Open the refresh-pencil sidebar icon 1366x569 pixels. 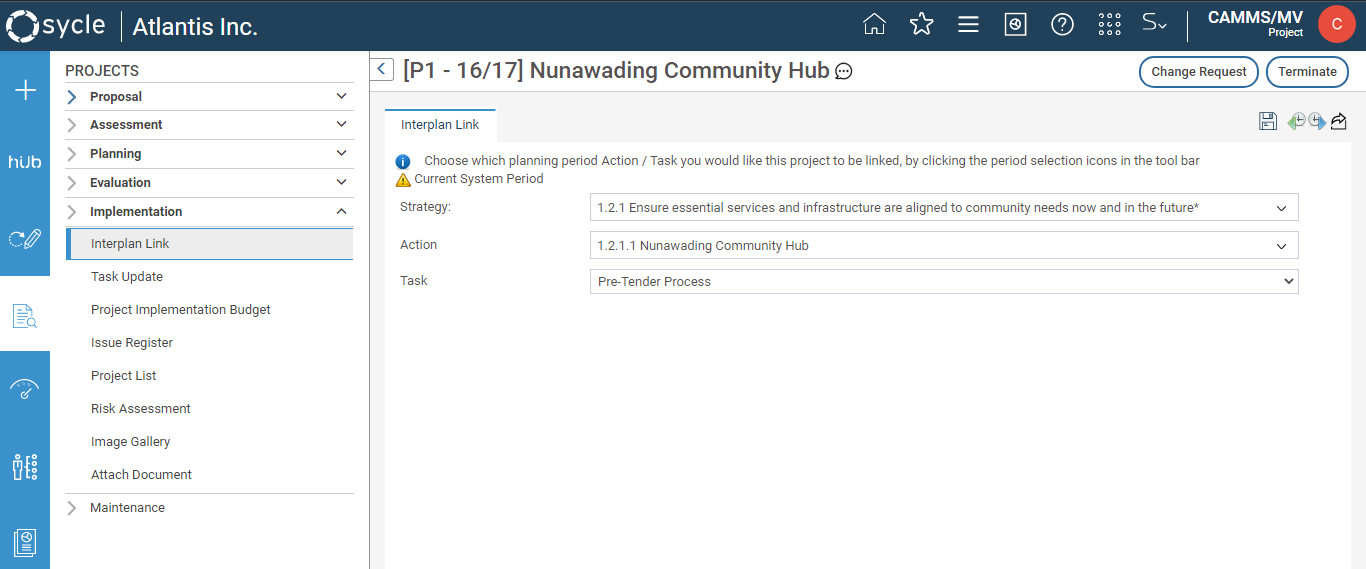click(25, 239)
